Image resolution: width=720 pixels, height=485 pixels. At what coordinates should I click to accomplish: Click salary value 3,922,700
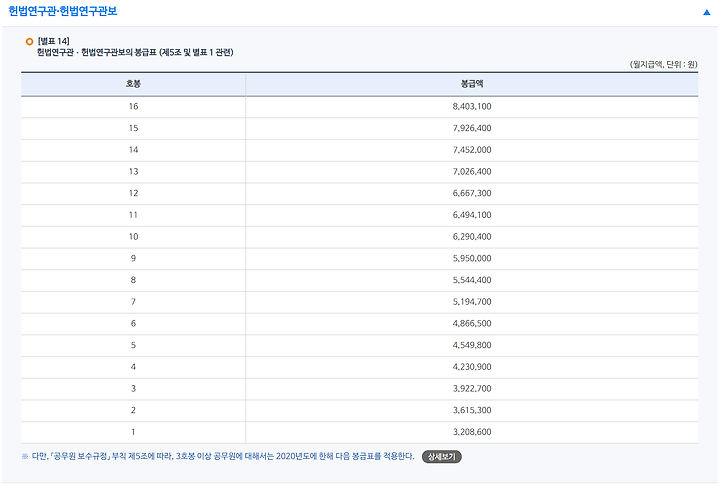tap(472, 389)
